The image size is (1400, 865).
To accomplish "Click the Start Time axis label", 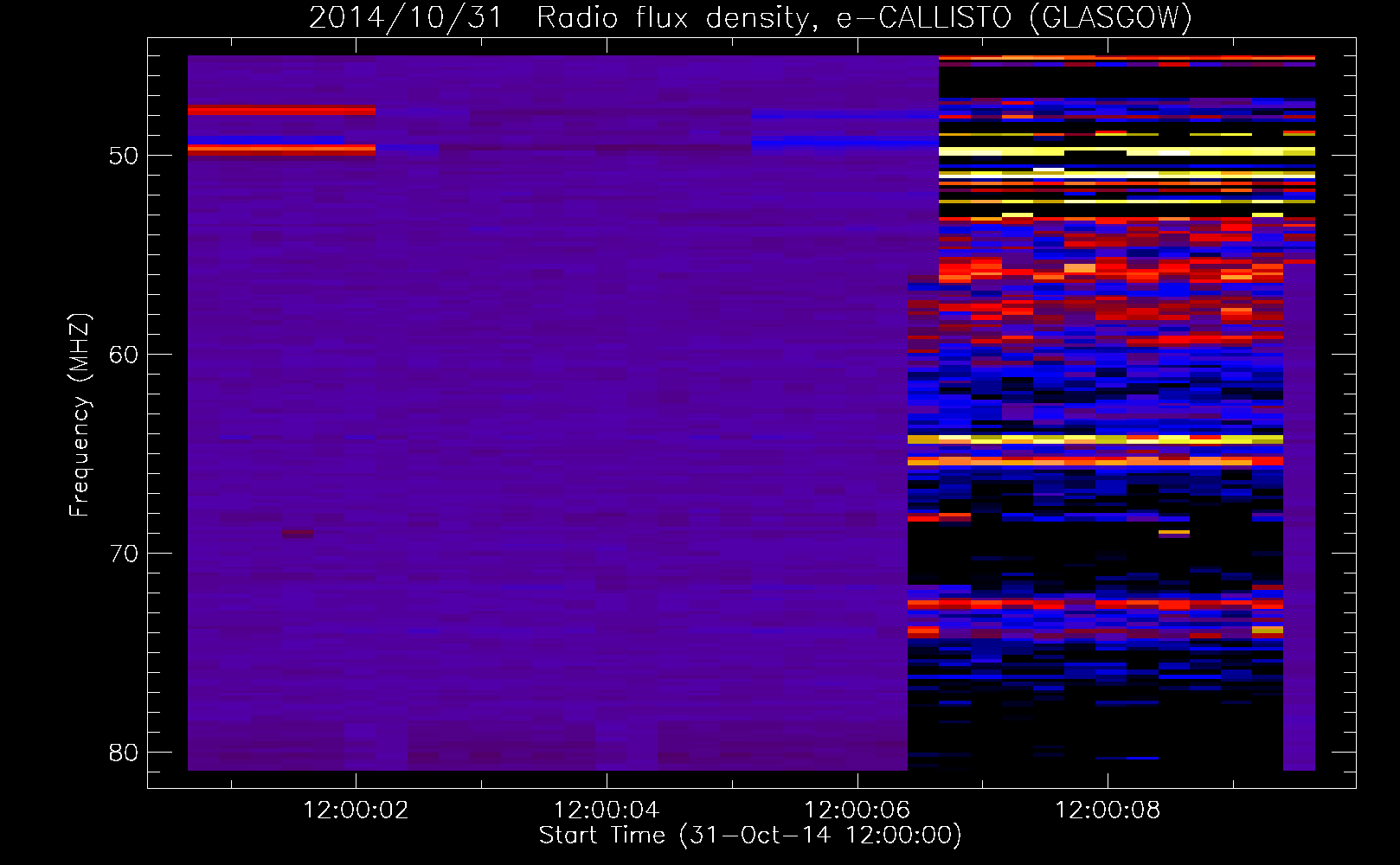I will click(750, 836).
